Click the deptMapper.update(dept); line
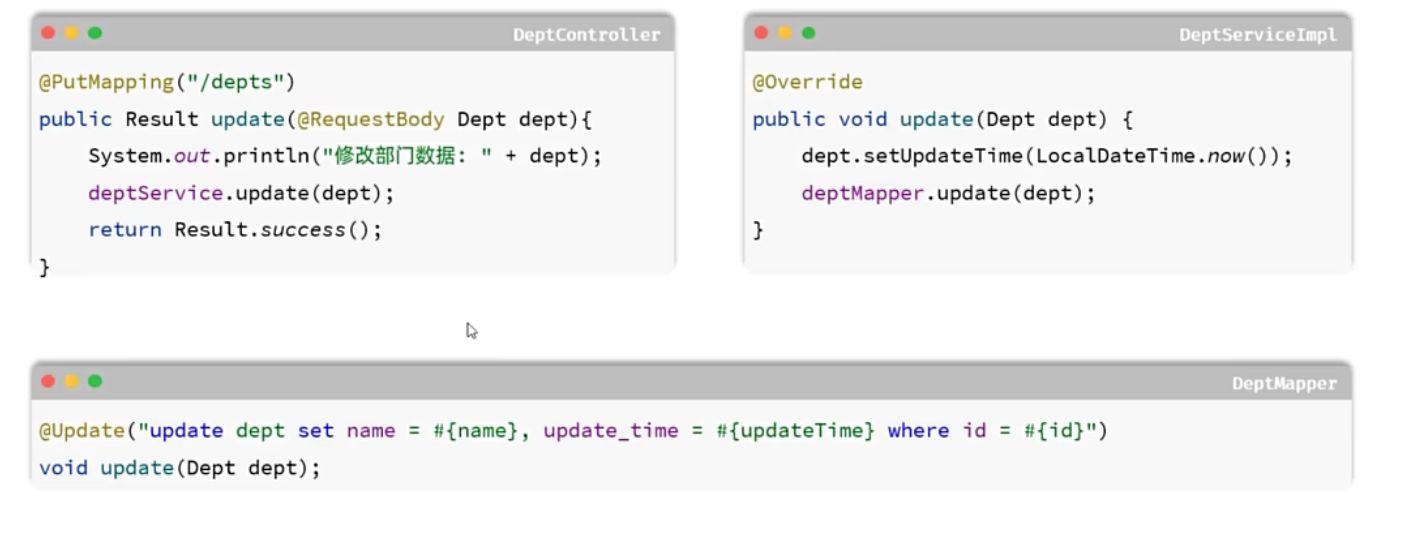Screen dimensions: 1427x550 click(x=948, y=193)
